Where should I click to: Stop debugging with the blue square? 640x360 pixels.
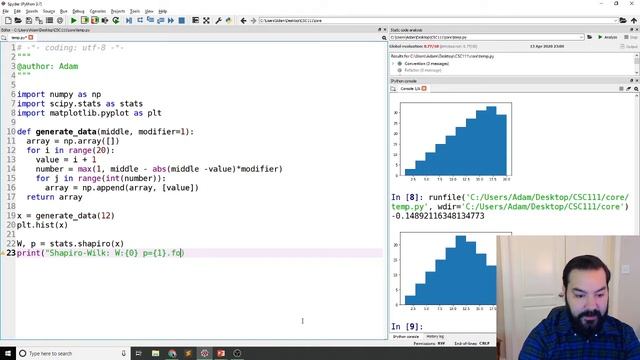click(x=182, y=20)
